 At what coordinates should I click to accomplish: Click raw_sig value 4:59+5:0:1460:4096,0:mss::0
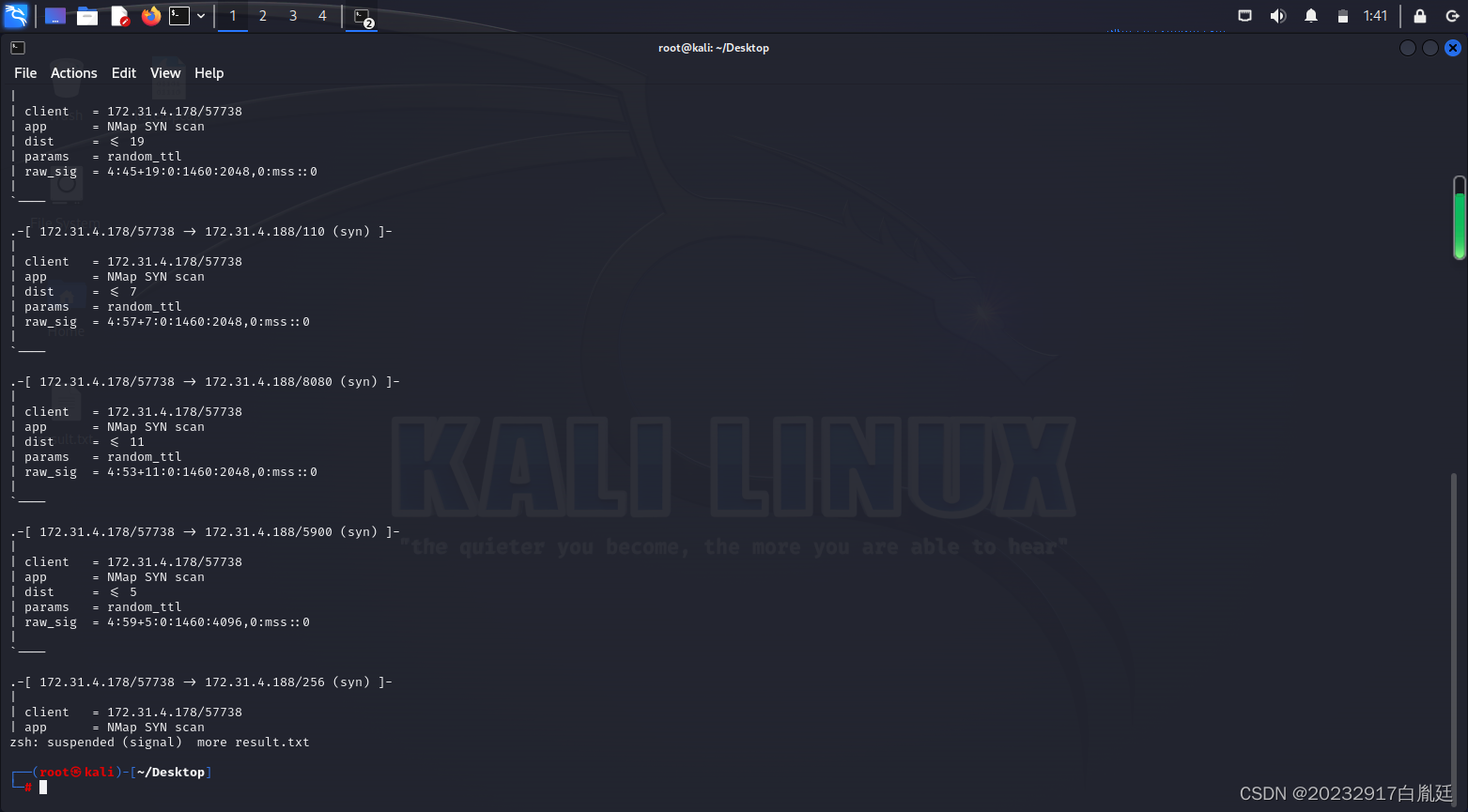tap(209, 622)
